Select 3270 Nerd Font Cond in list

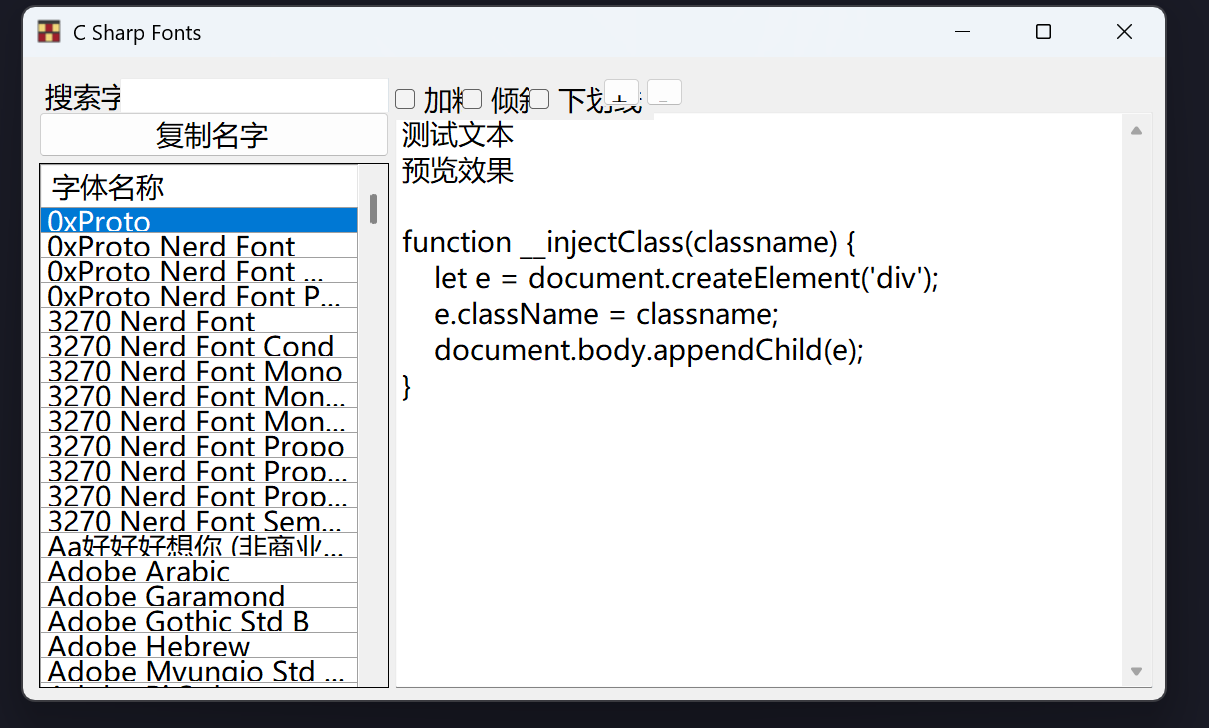(198, 346)
